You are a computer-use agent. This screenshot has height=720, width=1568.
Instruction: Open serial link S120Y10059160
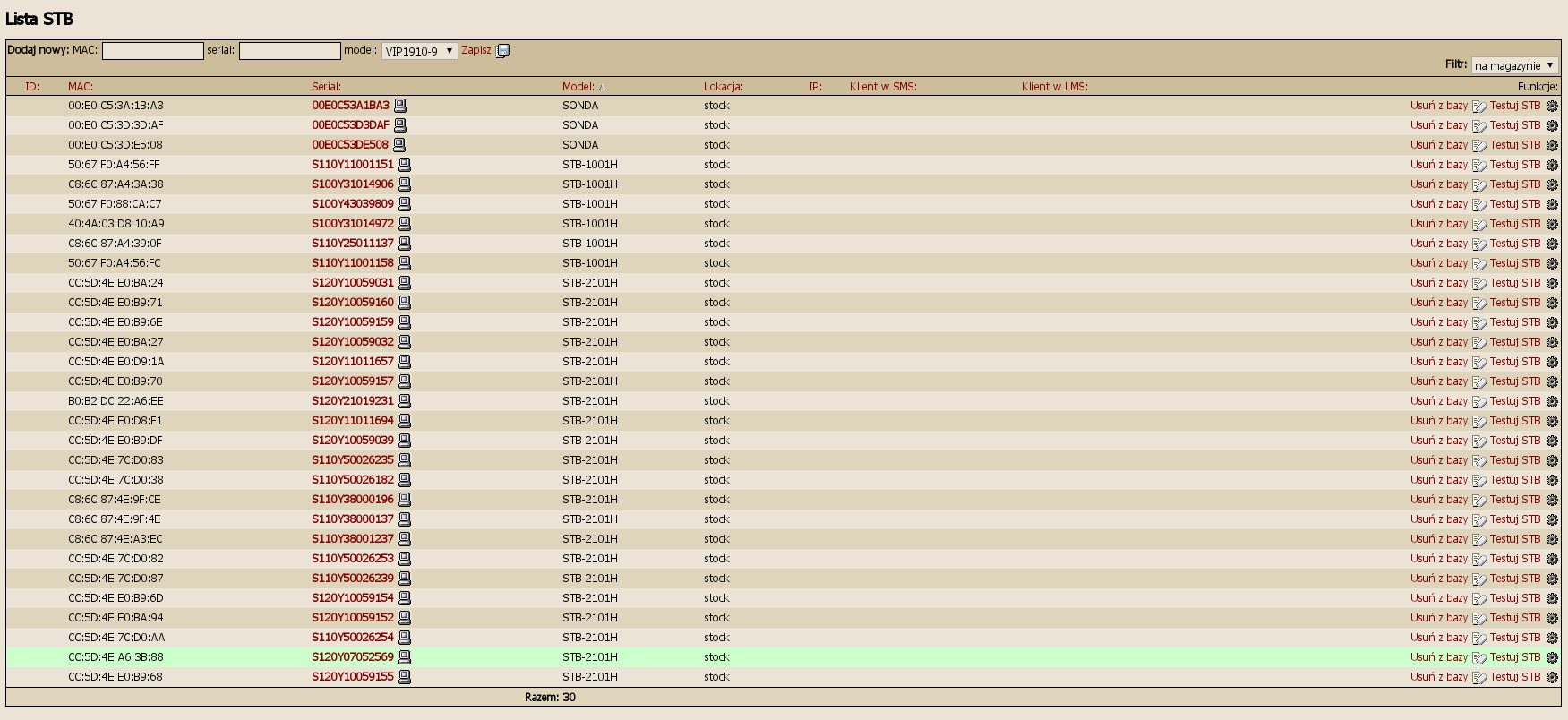tap(353, 303)
